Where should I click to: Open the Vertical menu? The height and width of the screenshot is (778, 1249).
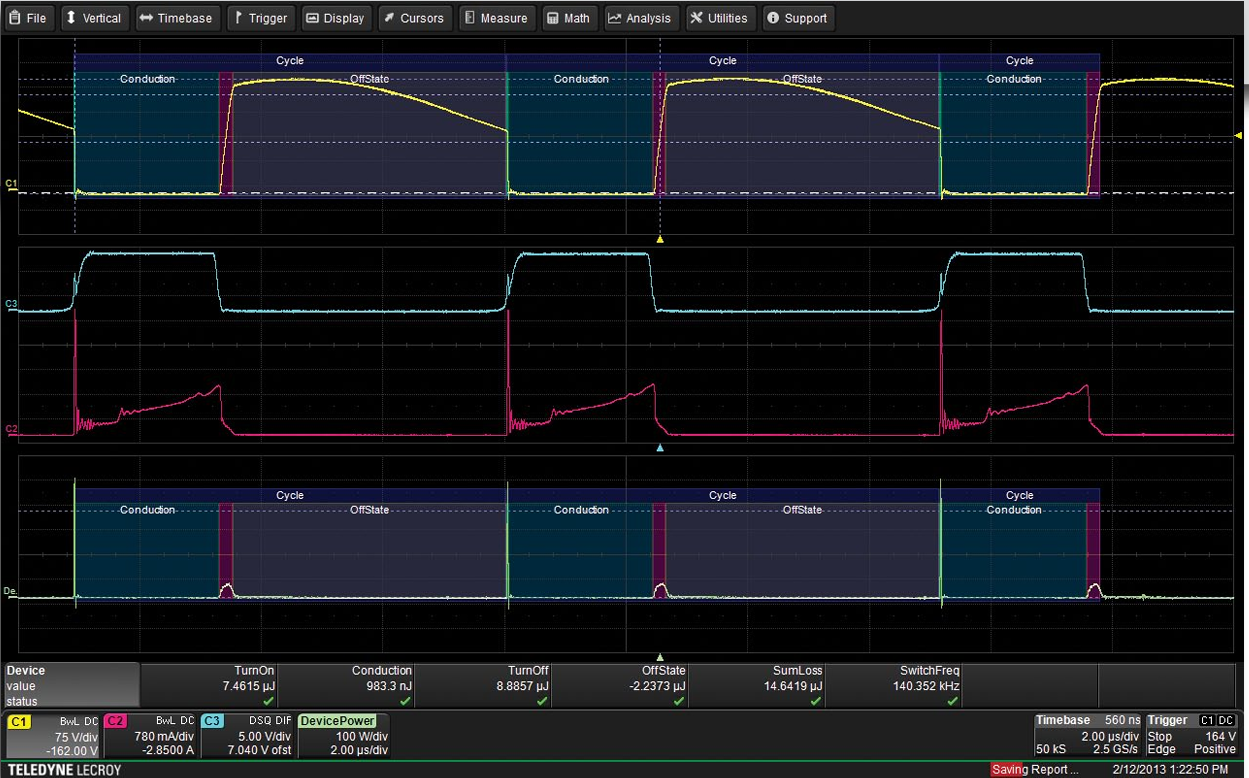click(93, 18)
